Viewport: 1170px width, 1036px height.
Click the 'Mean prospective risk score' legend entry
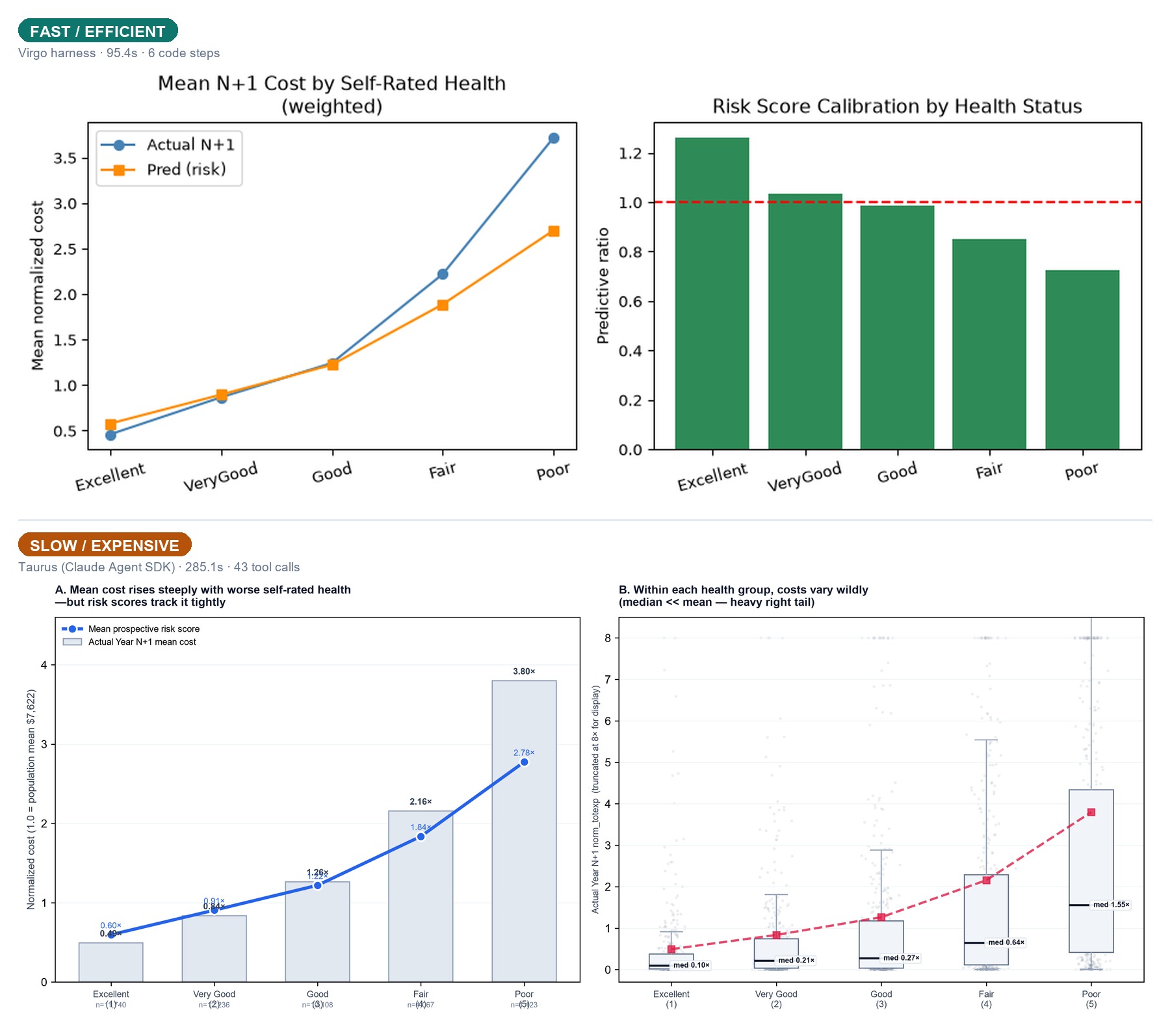point(131,629)
